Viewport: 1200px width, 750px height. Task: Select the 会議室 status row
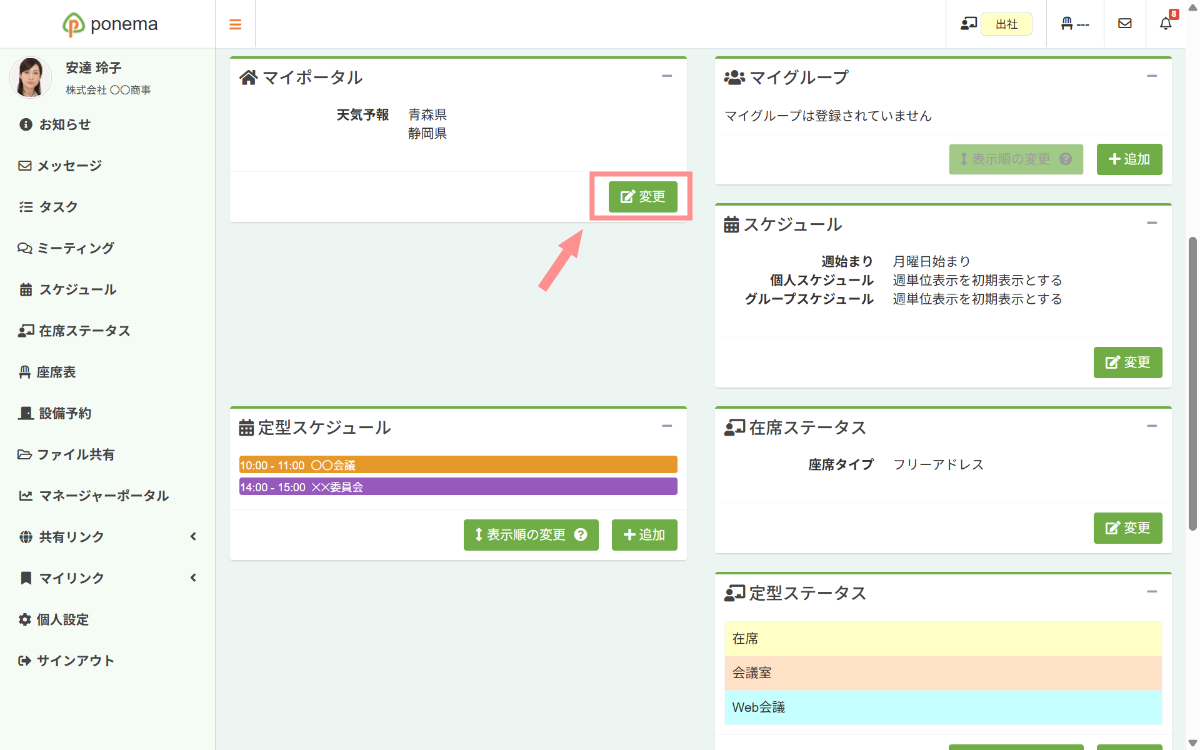[x=943, y=673]
